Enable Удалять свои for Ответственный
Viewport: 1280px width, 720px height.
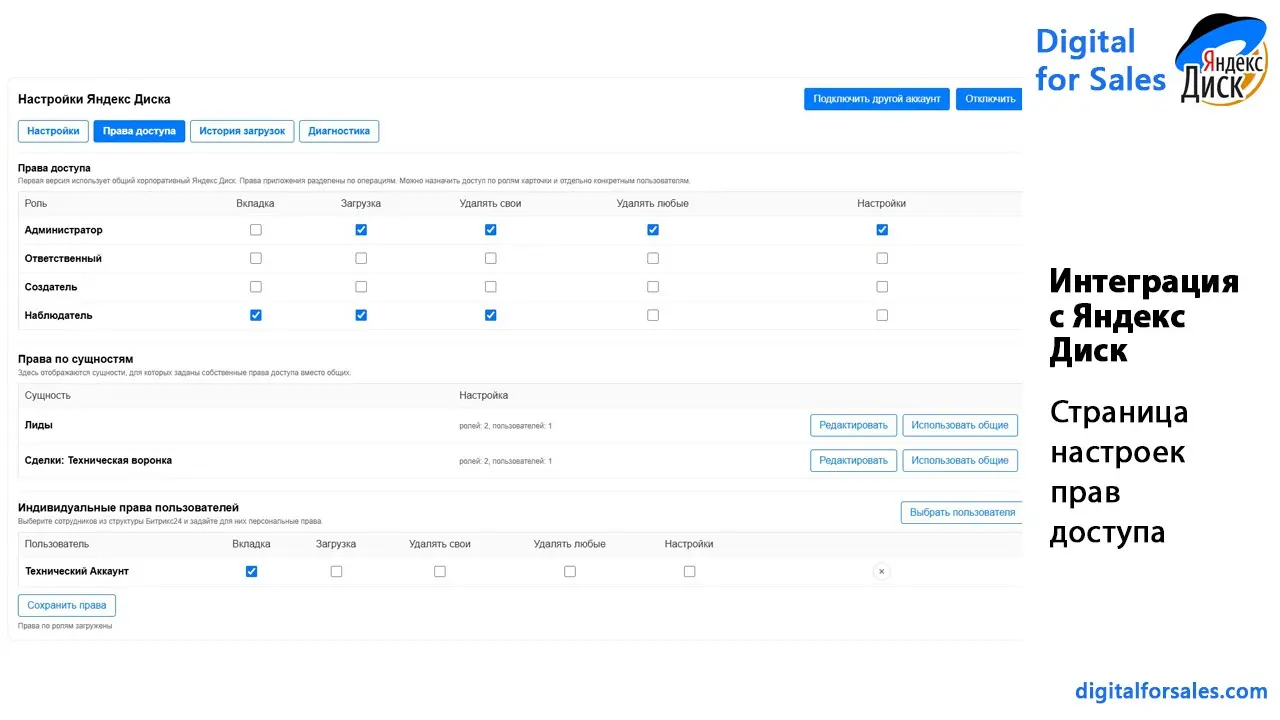490,258
